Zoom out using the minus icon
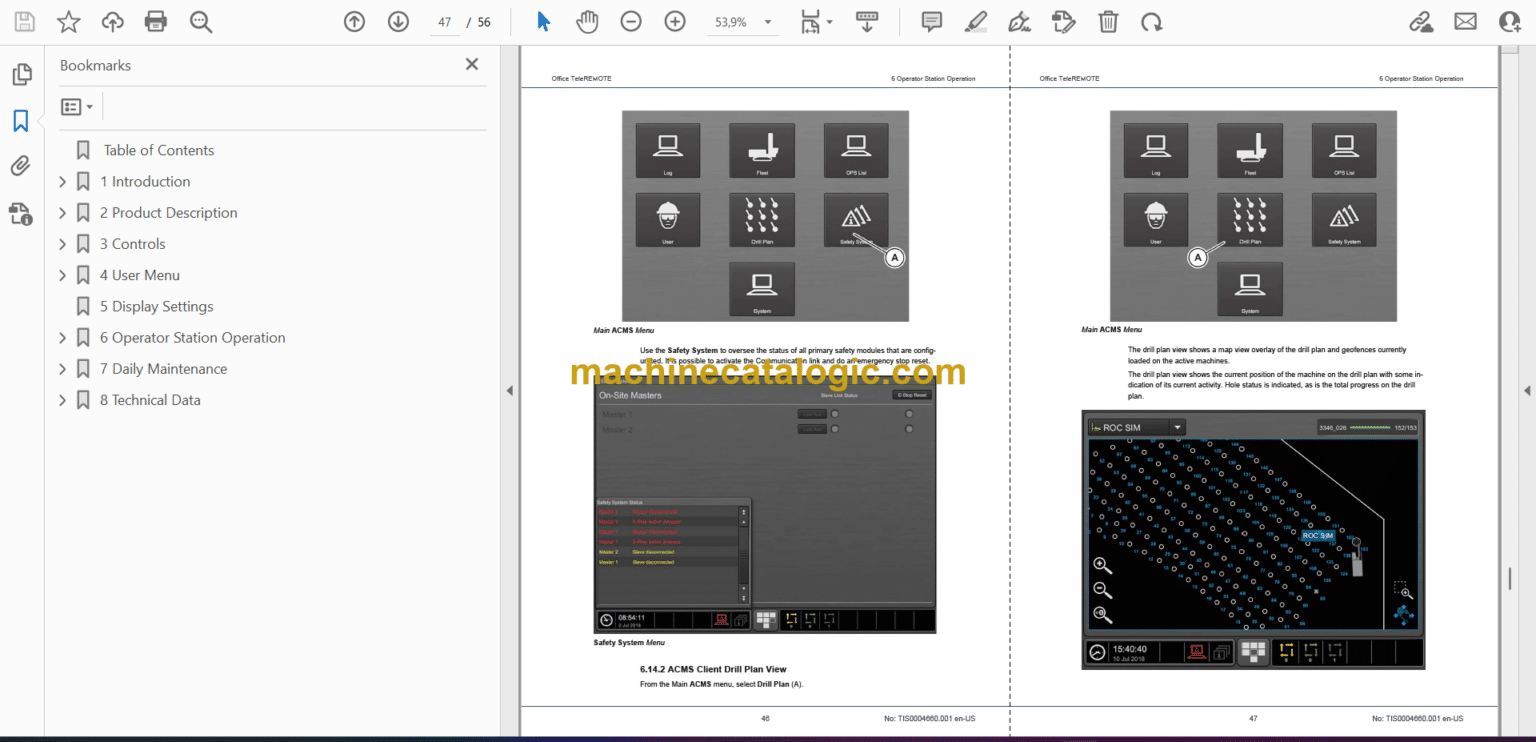This screenshot has width=1536, height=742. click(x=631, y=21)
